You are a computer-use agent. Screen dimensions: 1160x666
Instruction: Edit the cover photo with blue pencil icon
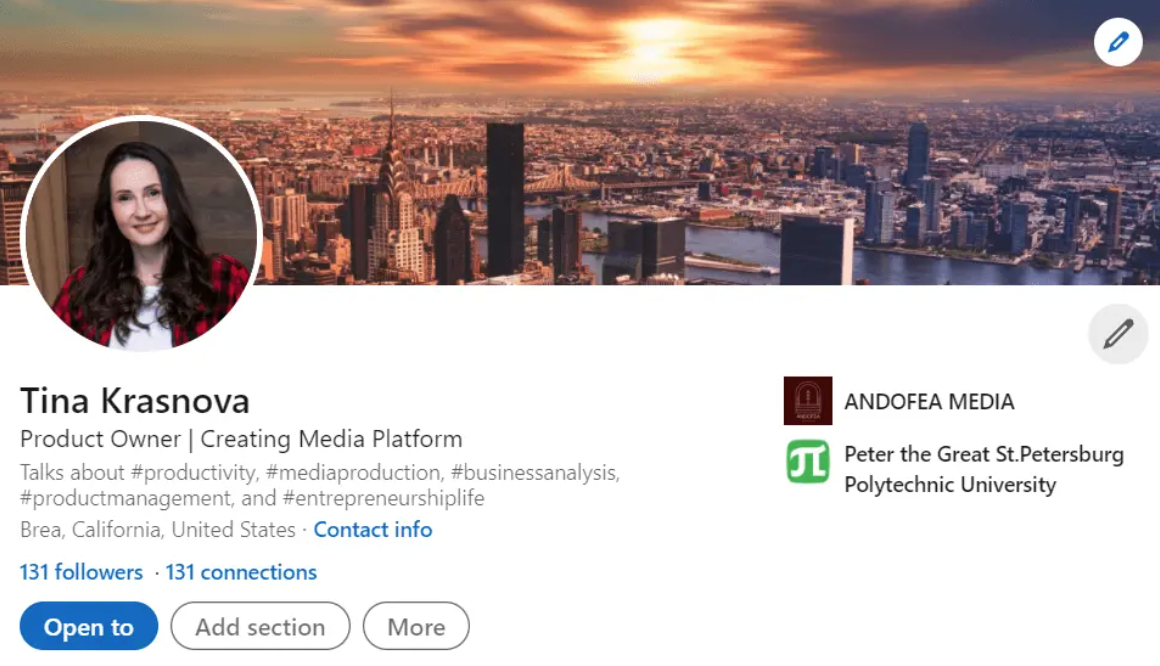pos(1118,42)
